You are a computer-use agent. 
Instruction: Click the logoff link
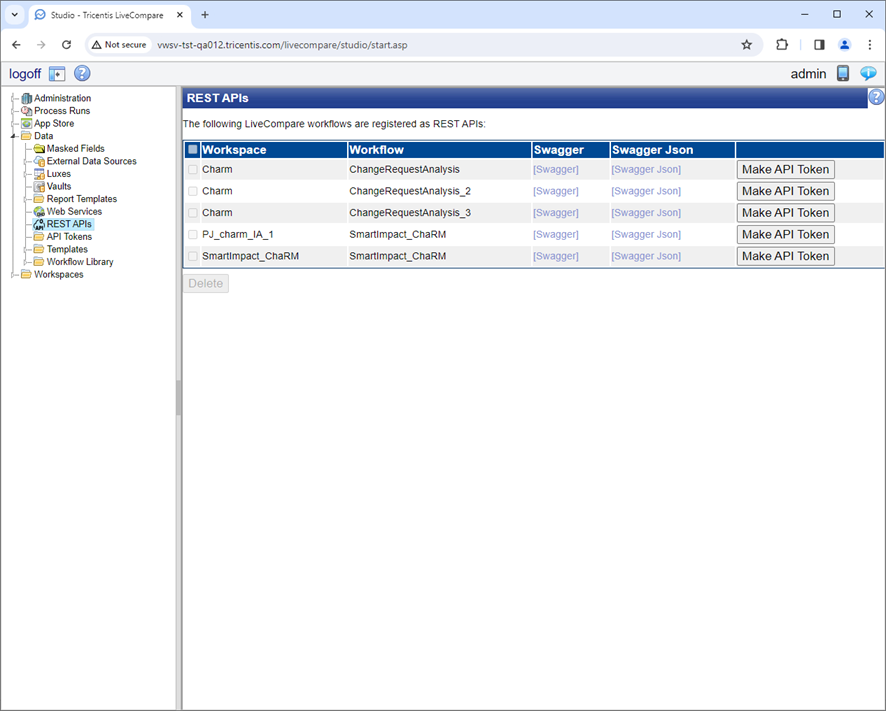pyautogui.click(x=24, y=73)
